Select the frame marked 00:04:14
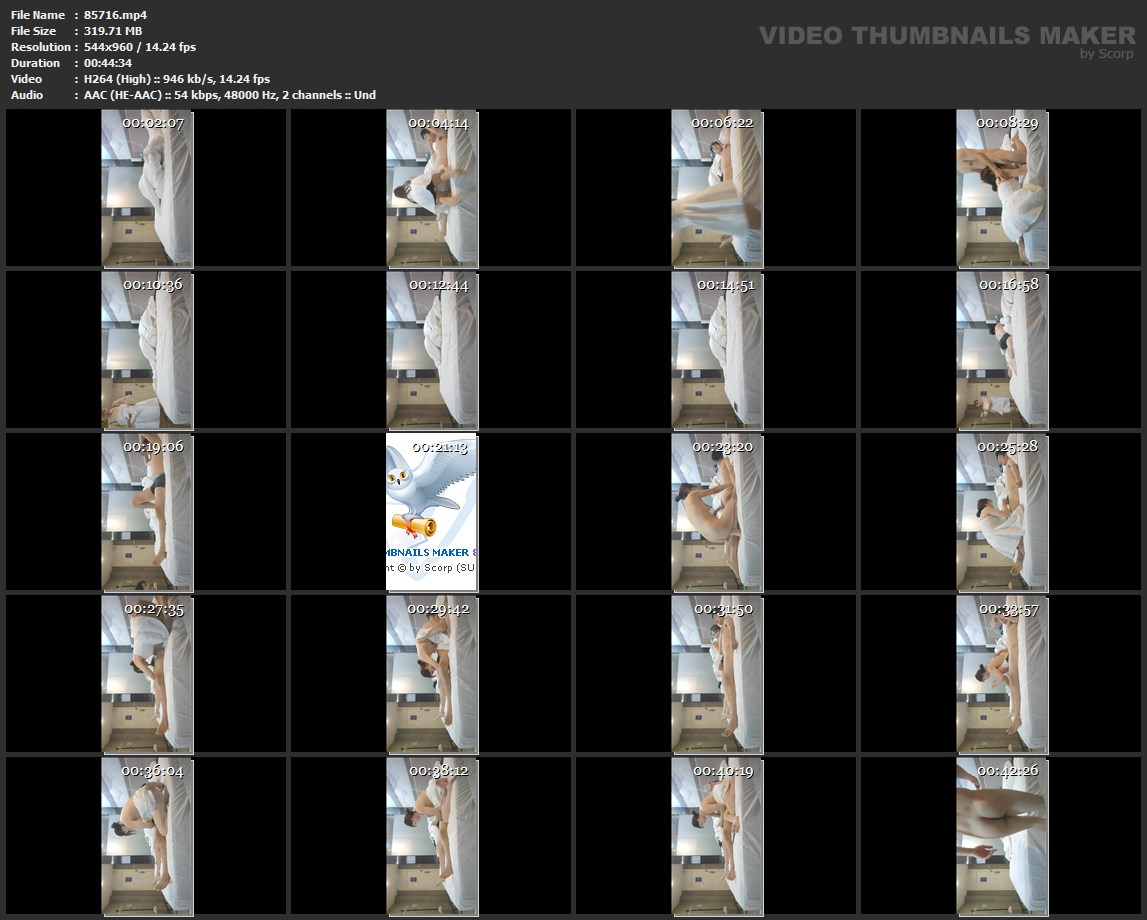The width and height of the screenshot is (1147, 920). coord(432,189)
